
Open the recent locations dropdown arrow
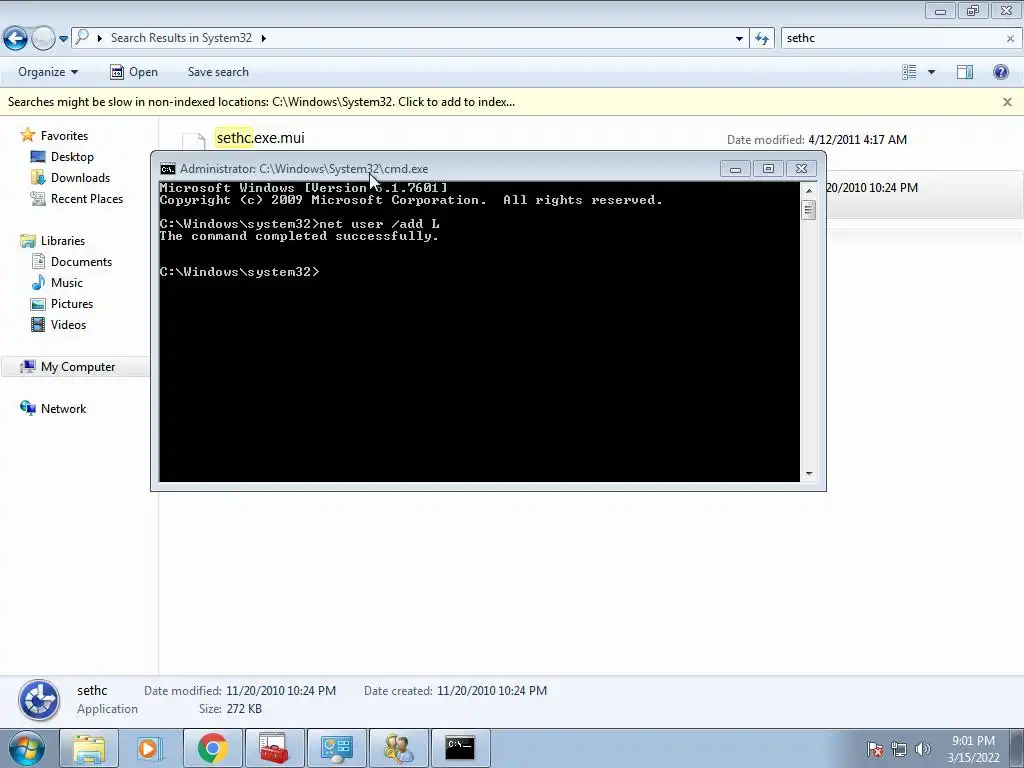(63, 39)
